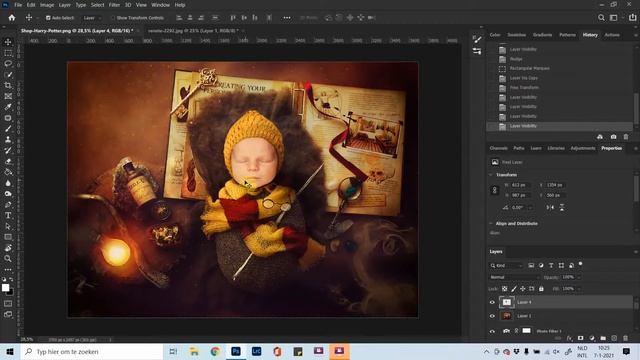Switch to the Actions tab
The height and width of the screenshot is (360, 640).
612,35
